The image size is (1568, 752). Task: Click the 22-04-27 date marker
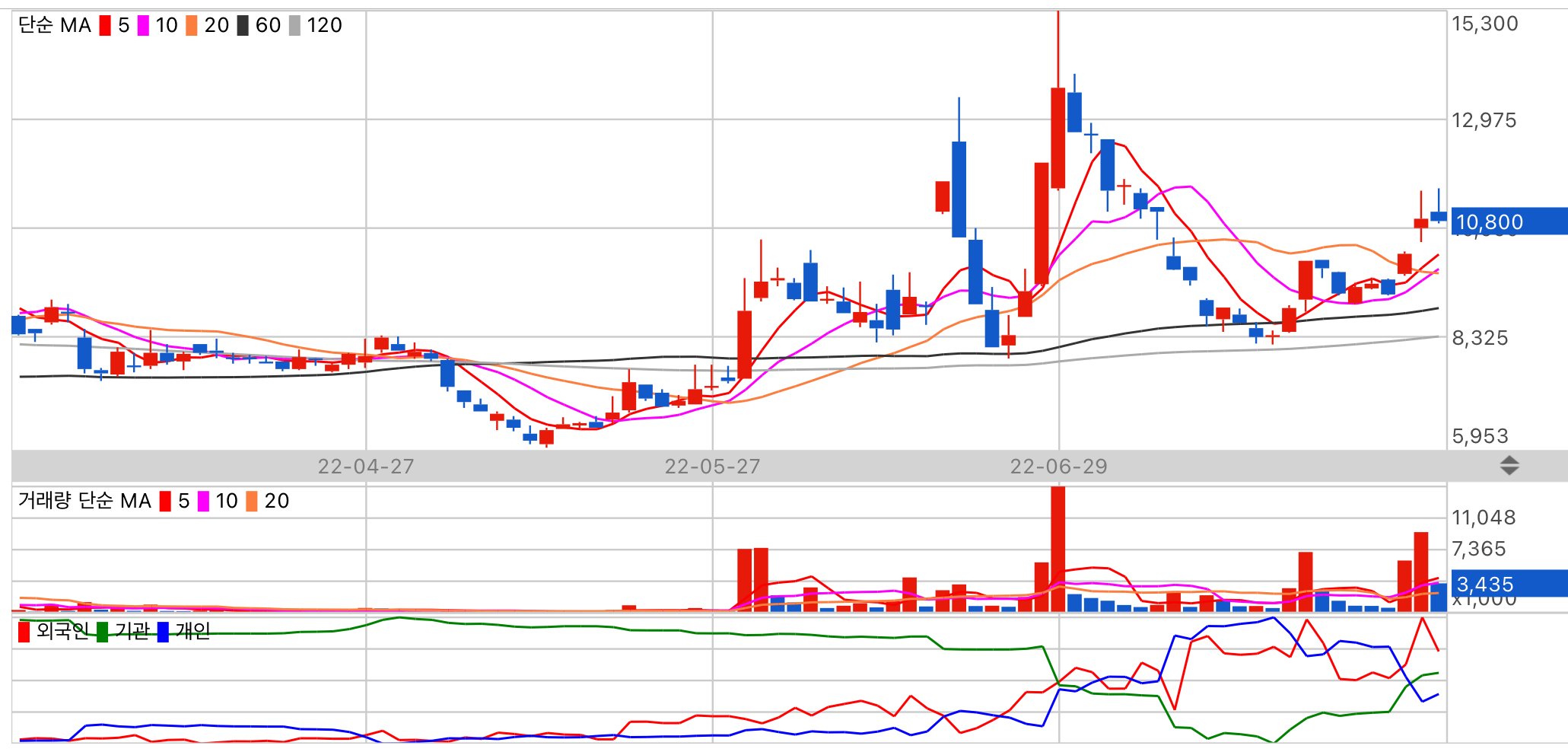[366, 467]
